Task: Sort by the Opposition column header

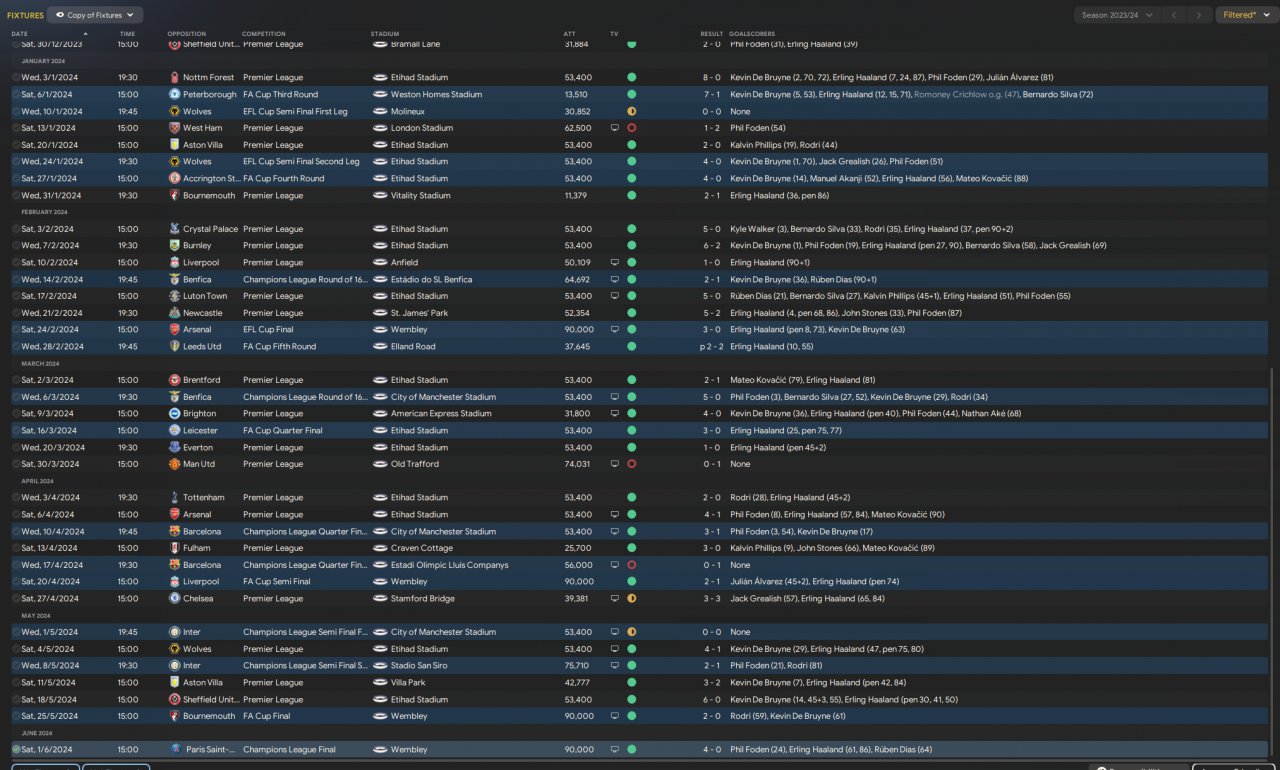Action: 187,34
